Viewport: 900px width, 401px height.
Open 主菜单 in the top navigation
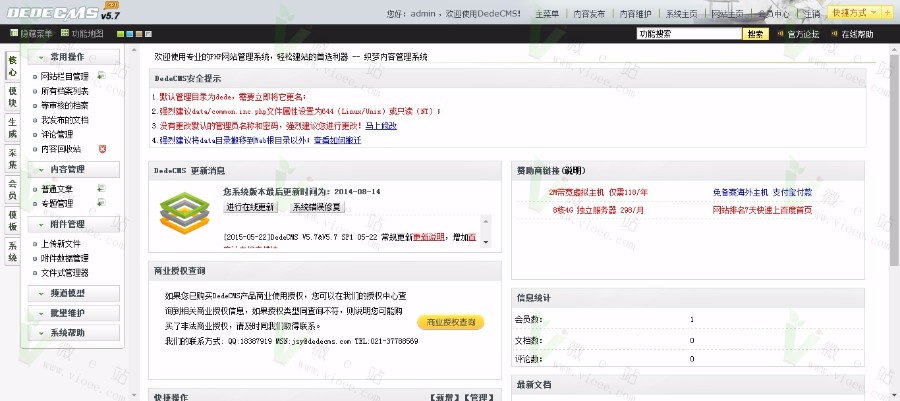pyautogui.click(x=547, y=14)
